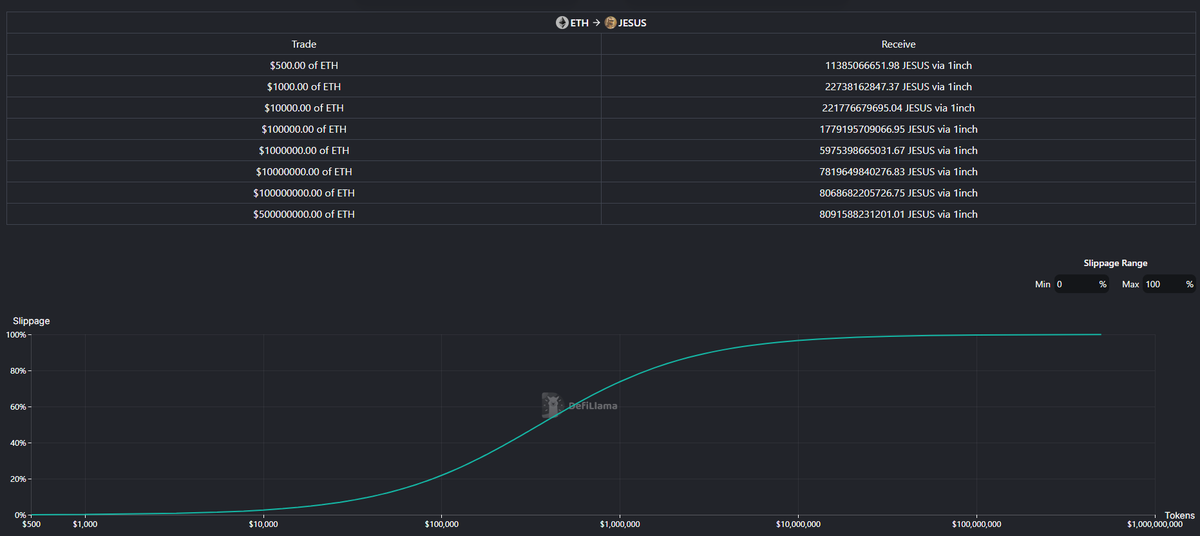
Task: Click the 40% y-axis label
Action: click(18, 443)
